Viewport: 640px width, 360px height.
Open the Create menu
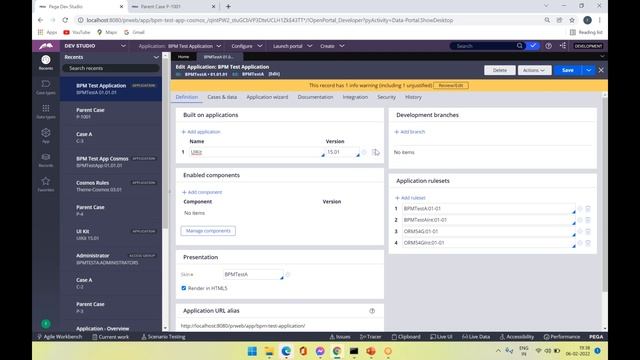[332, 46]
